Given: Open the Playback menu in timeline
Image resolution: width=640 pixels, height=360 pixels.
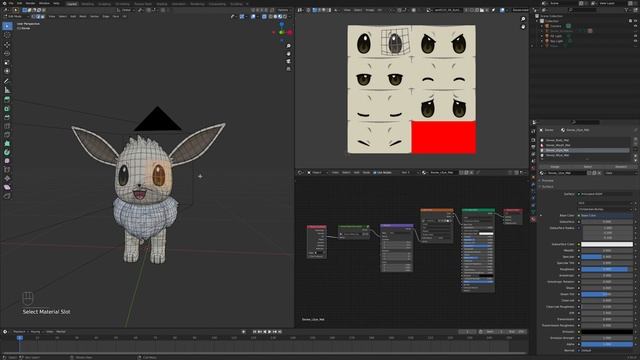Looking at the screenshot, I should pos(19,332).
